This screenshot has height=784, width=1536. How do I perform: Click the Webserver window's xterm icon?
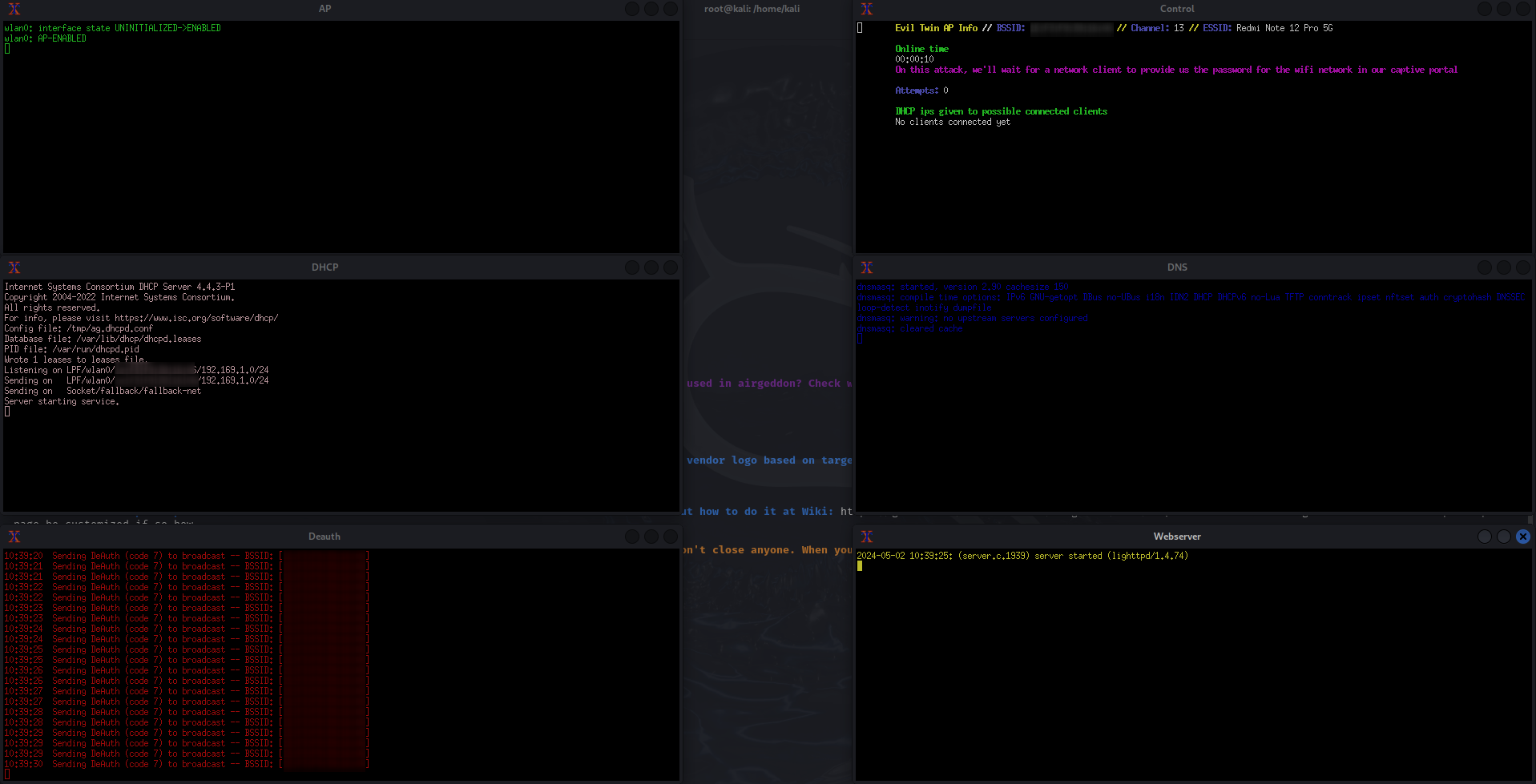[x=866, y=537]
